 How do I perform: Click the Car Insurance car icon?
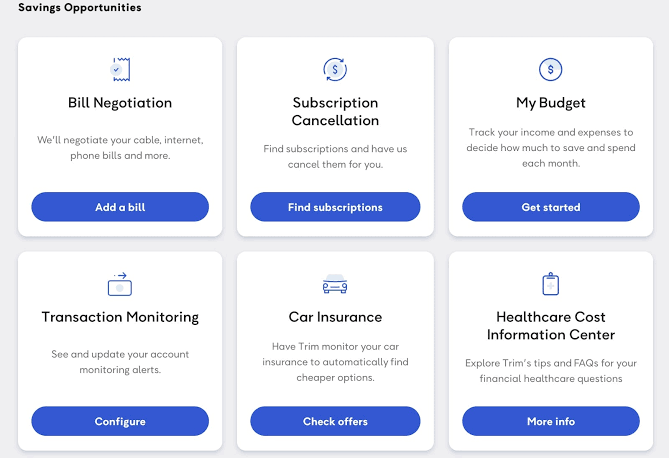point(335,284)
